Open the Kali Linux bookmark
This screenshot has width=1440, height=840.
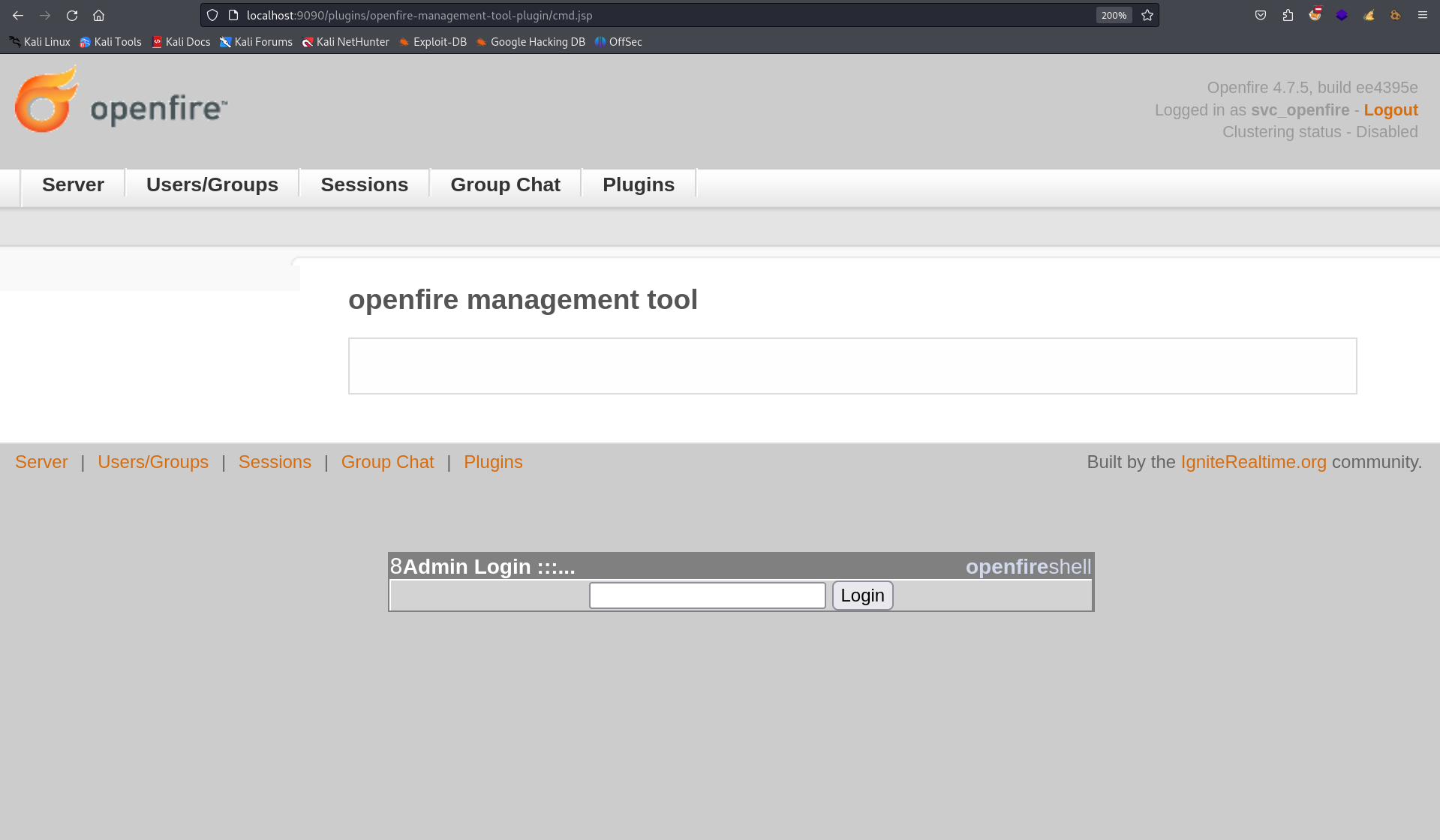(40, 42)
